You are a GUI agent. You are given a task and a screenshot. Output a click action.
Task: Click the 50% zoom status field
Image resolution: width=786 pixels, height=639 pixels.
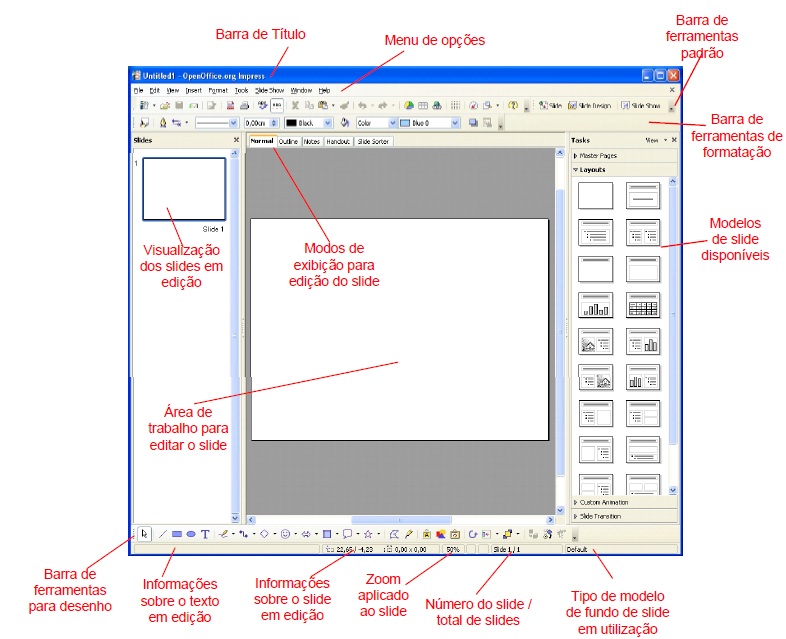[x=453, y=549]
